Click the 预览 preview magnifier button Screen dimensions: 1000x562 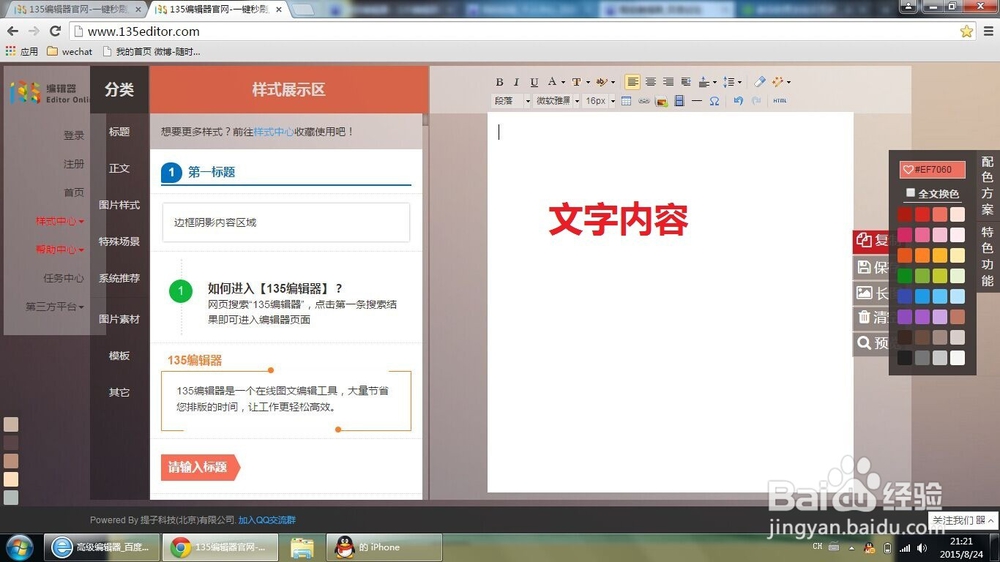[x=872, y=343]
